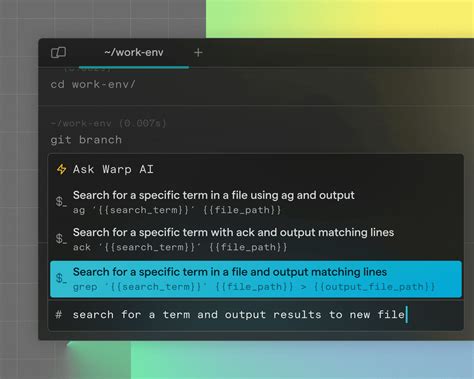Select the highlighted grep workflow suggestion

256,279
